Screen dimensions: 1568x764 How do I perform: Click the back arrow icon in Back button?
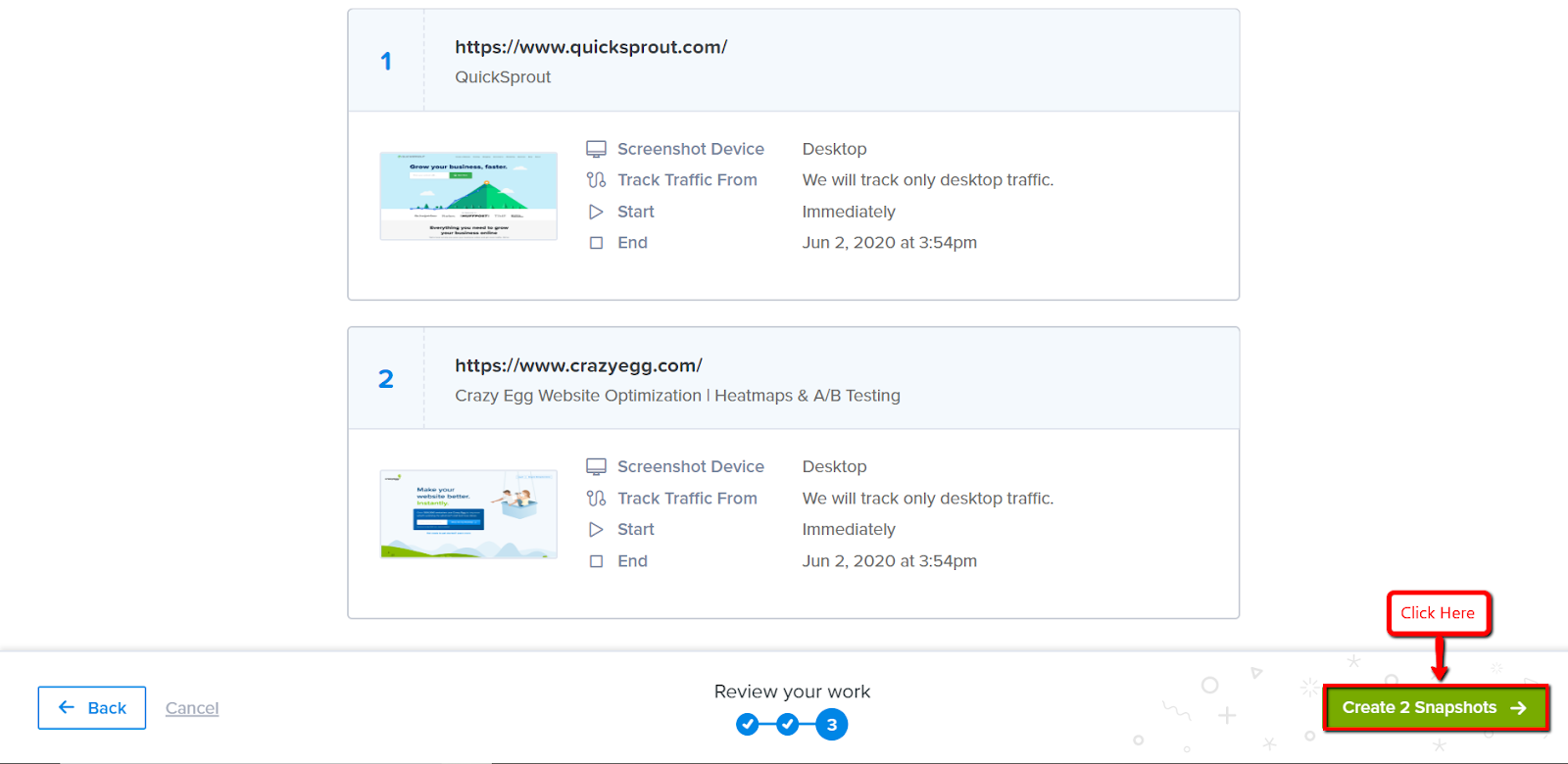67,707
